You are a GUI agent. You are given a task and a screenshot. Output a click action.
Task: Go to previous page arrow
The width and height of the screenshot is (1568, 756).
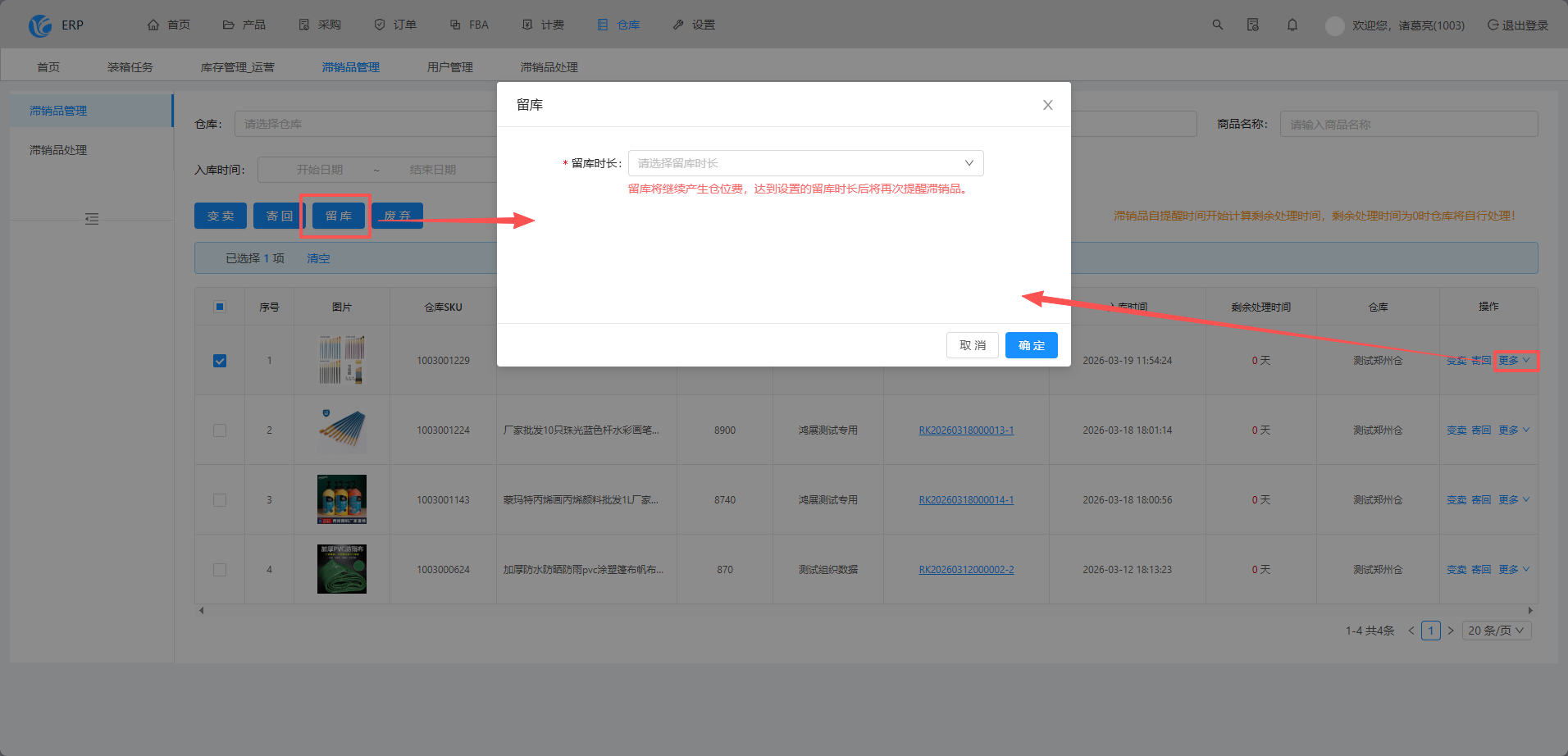coord(1411,631)
